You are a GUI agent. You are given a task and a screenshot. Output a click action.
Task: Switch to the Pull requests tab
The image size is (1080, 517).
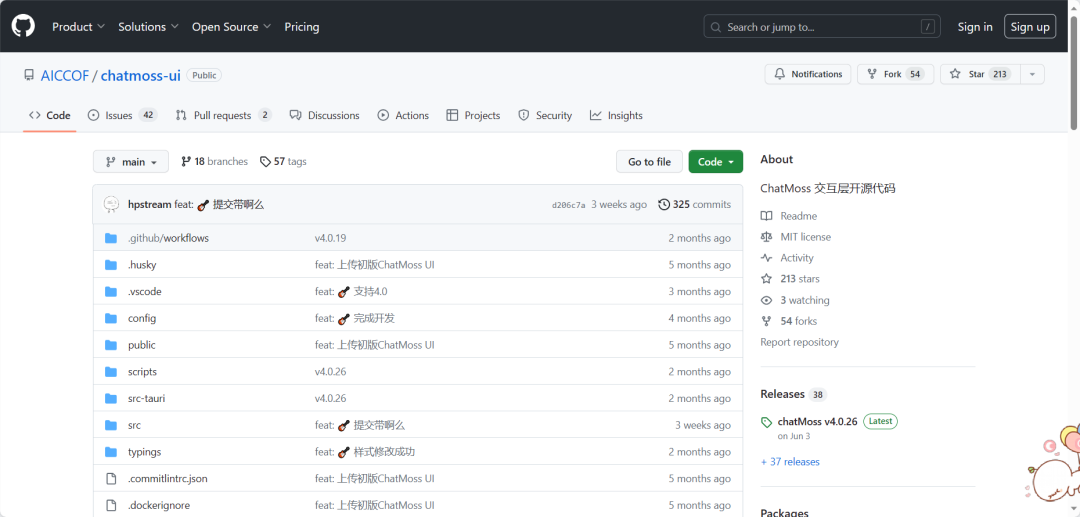coord(224,116)
